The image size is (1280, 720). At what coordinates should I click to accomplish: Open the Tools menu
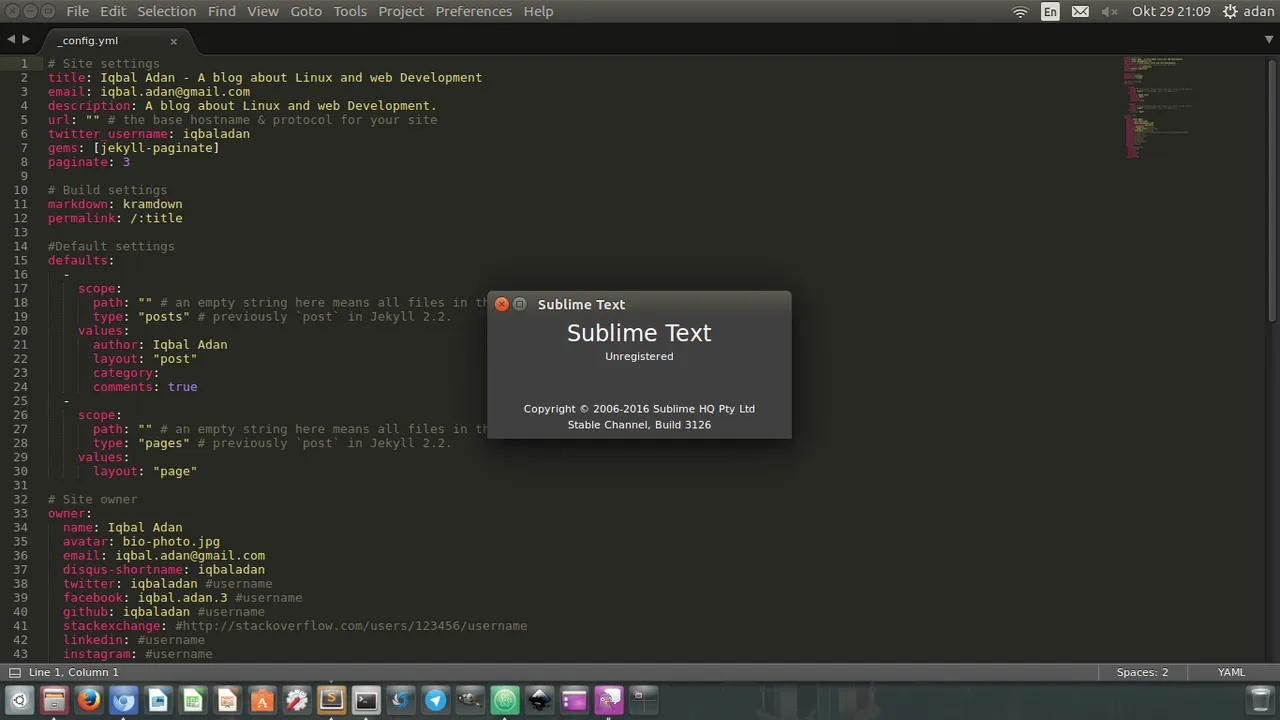350,12
